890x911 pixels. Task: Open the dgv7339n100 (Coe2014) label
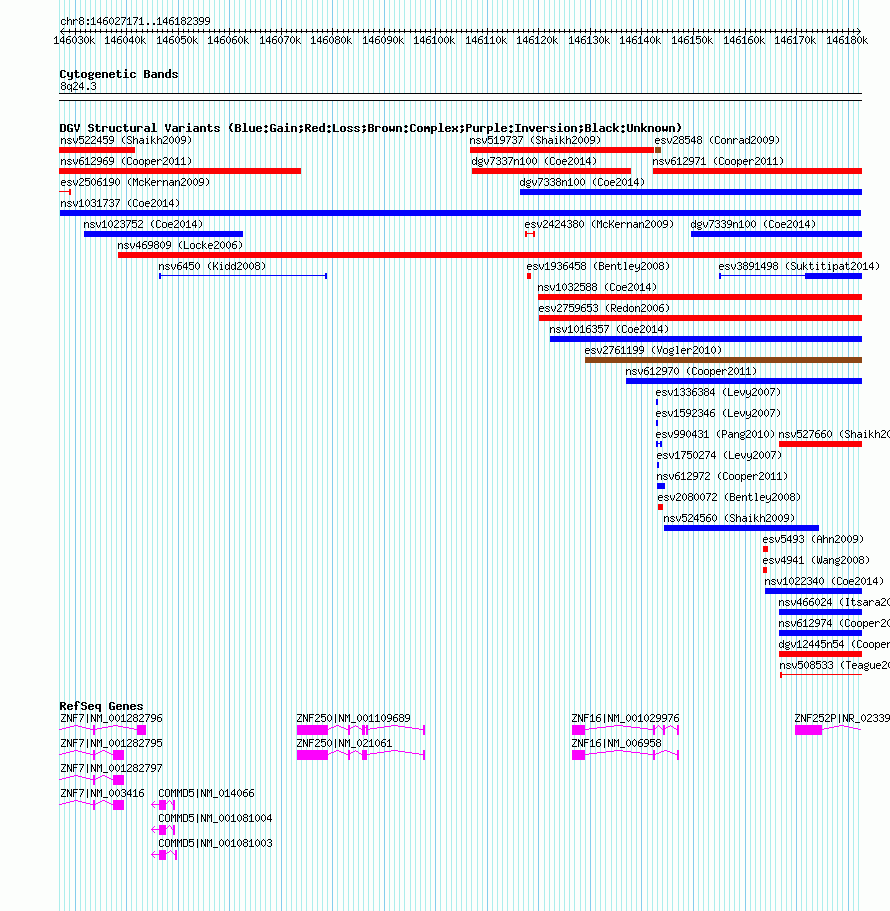pos(753,224)
